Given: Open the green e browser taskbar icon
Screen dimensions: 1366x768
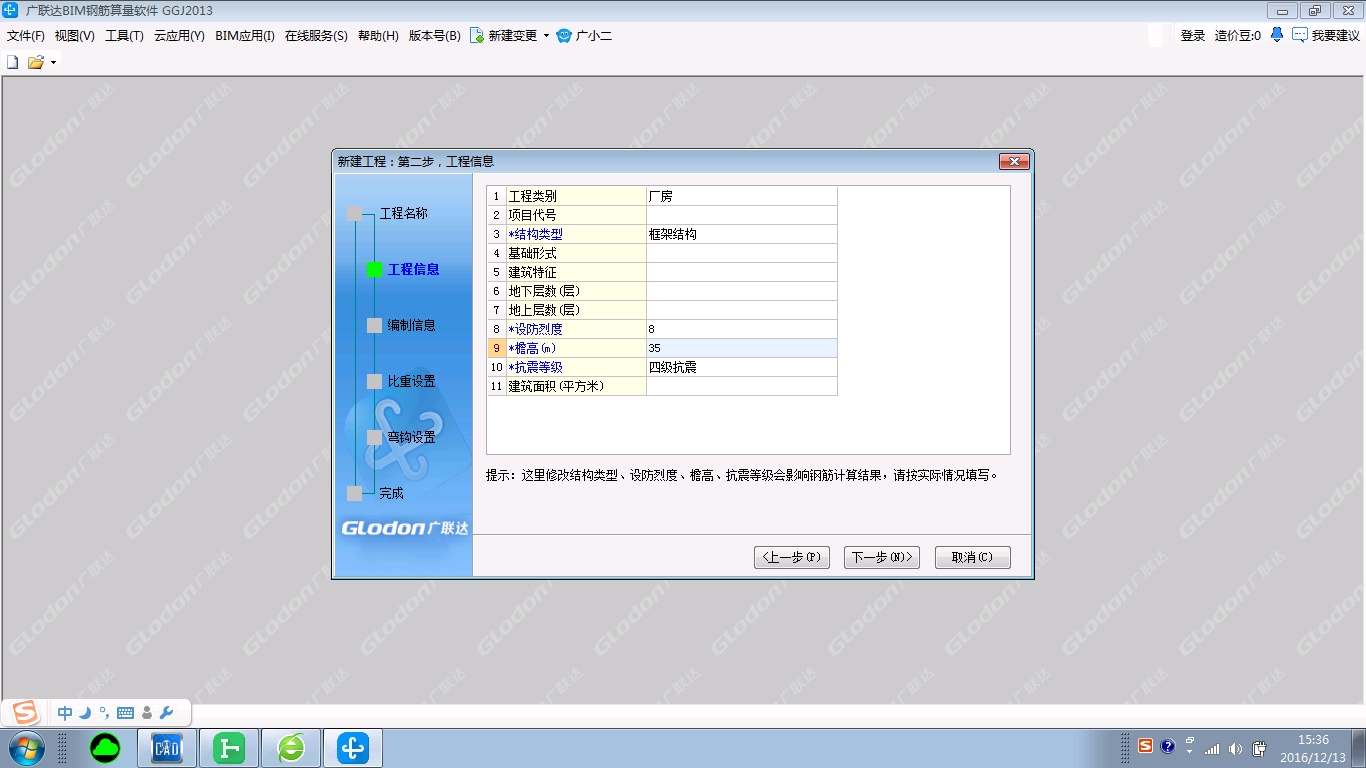Looking at the screenshot, I should [x=291, y=747].
